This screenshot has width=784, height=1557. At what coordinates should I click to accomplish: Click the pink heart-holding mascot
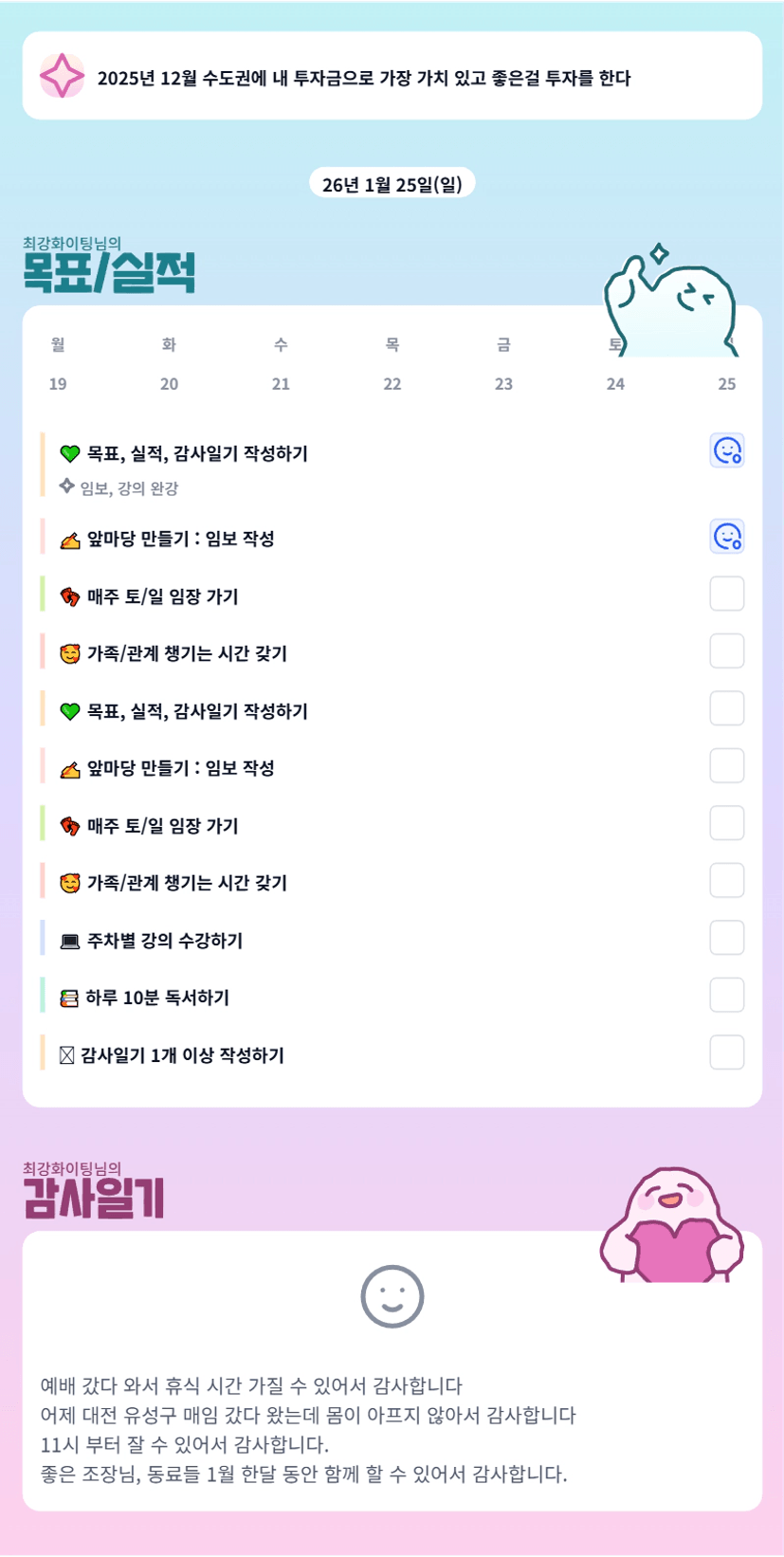(x=671, y=1226)
